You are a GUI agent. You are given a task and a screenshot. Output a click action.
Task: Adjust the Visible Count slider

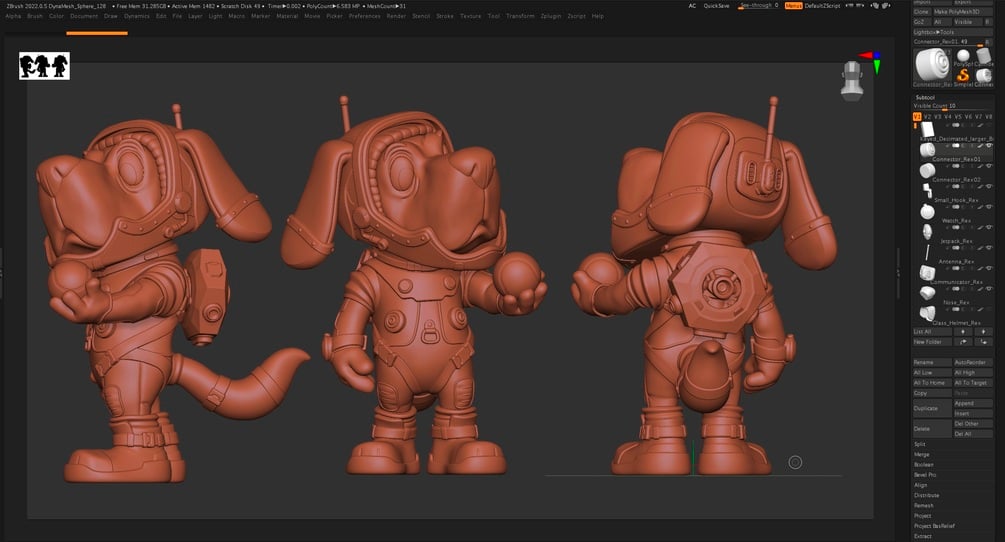(952, 106)
